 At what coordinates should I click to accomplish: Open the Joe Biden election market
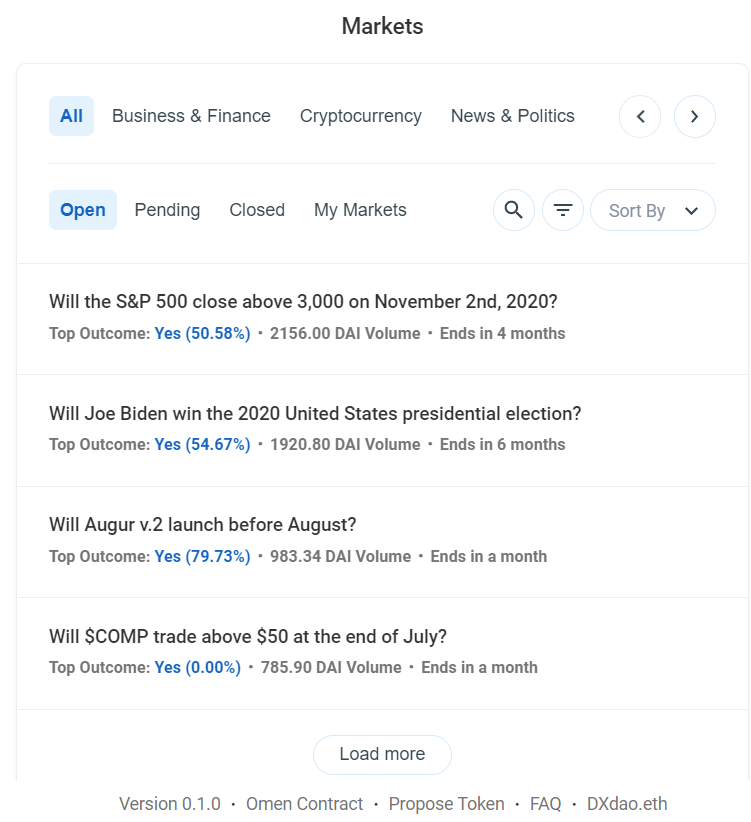(x=315, y=413)
